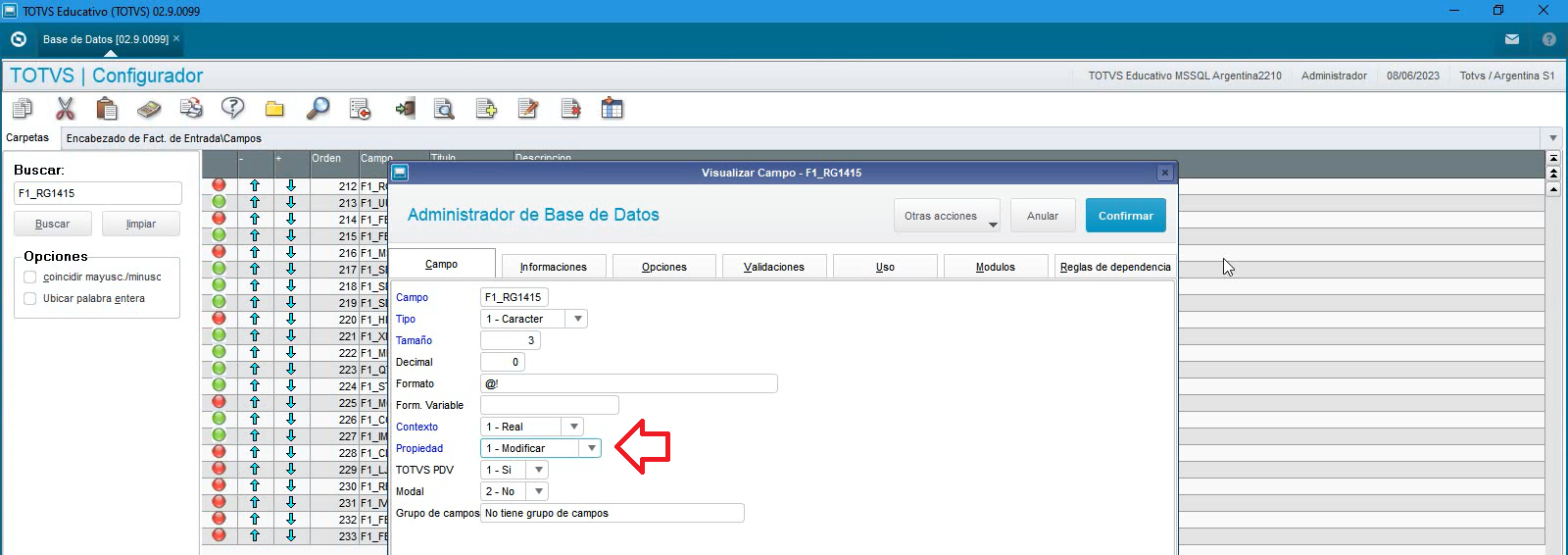The height and width of the screenshot is (555, 1568).
Task: Expand the Carpetas path dropdown arrow
Action: click(x=1552, y=138)
